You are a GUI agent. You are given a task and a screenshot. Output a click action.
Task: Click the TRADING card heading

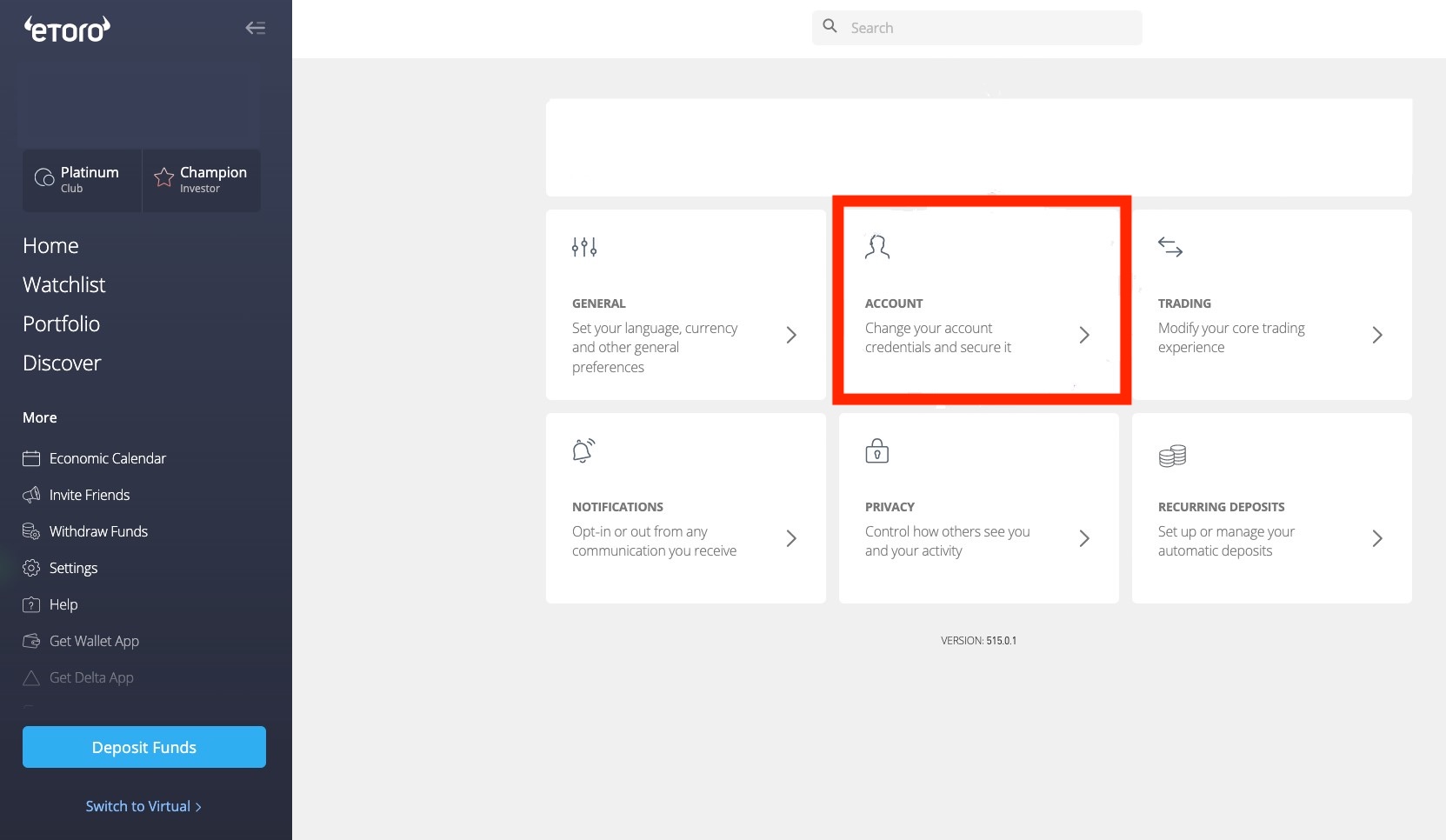click(1184, 303)
